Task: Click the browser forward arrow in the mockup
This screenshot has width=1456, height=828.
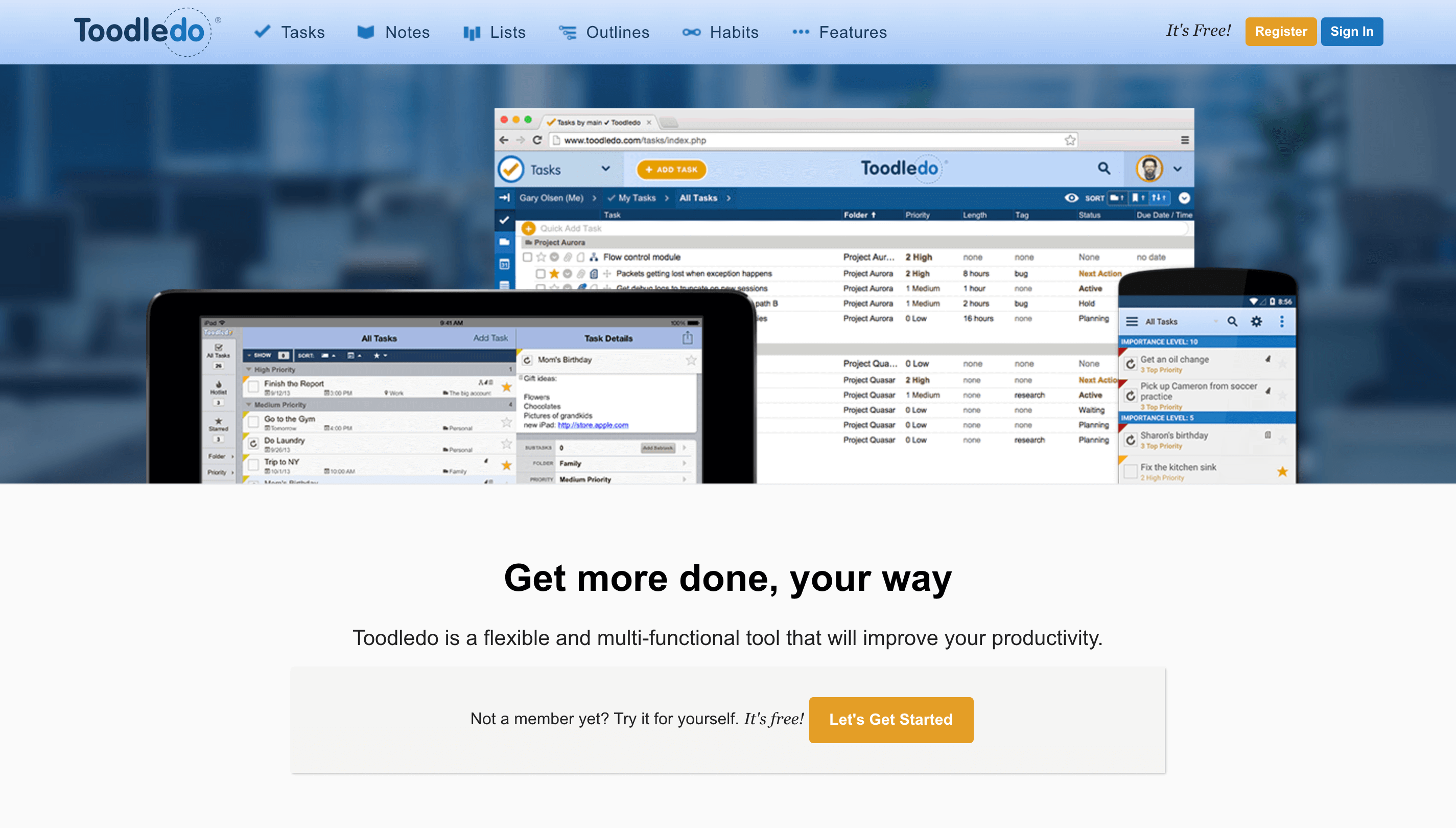Action: click(x=520, y=140)
